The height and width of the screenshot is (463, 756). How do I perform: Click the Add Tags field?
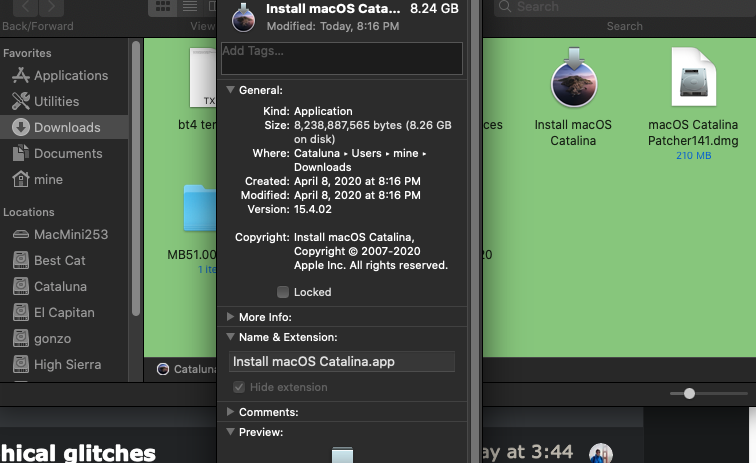[342, 58]
